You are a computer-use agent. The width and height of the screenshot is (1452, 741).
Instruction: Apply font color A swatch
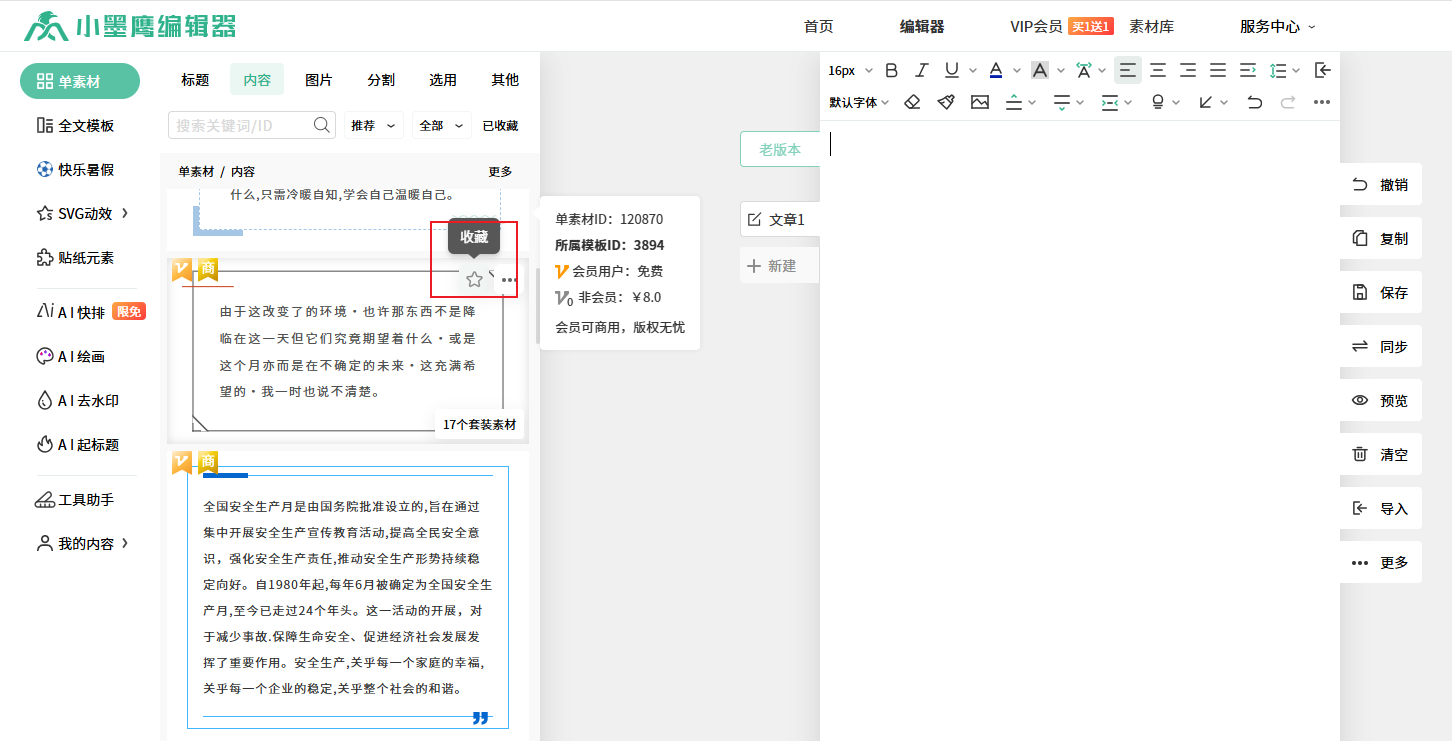click(x=996, y=70)
